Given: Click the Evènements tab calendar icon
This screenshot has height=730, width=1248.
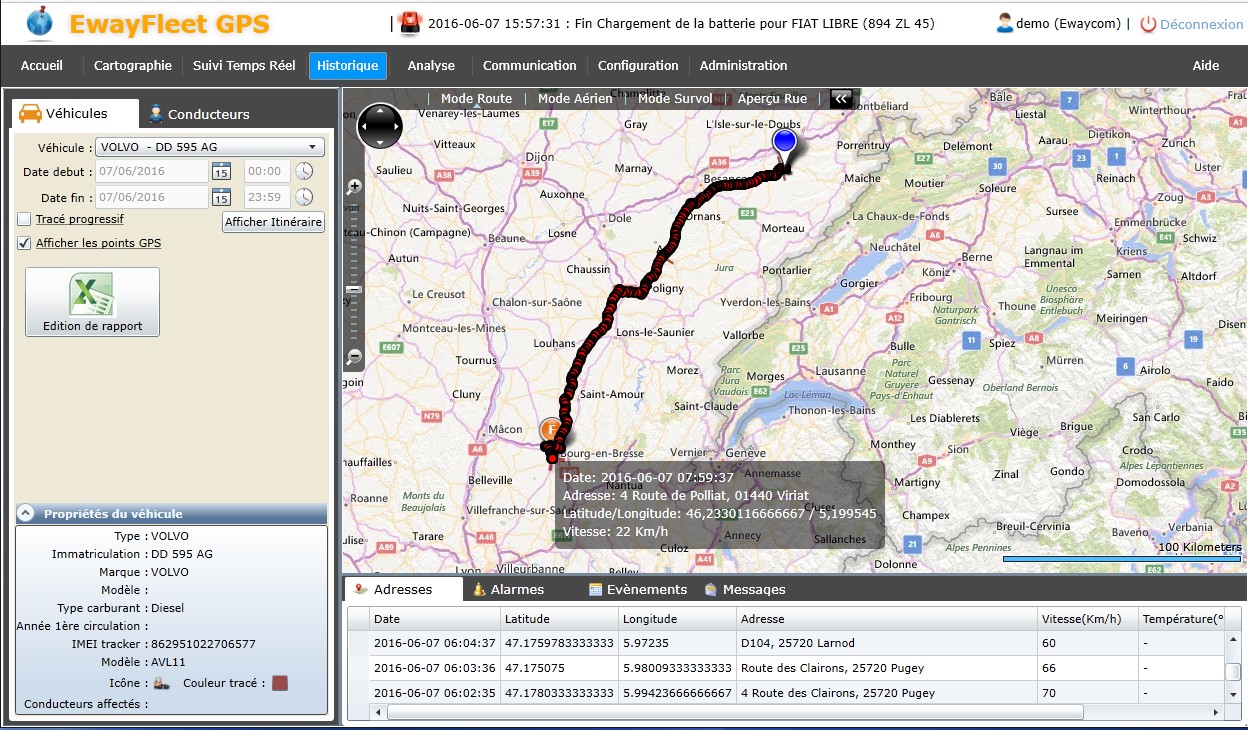Looking at the screenshot, I should (595, 589).
